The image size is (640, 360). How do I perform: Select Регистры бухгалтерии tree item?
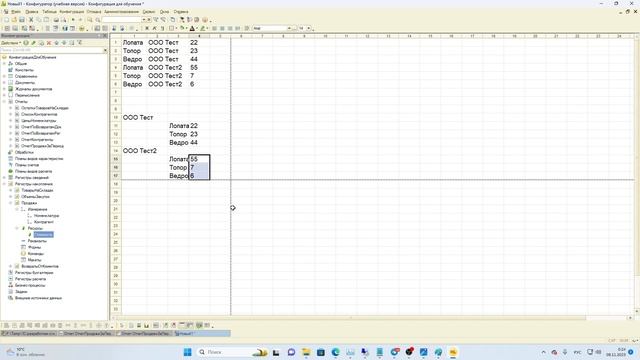34,273
